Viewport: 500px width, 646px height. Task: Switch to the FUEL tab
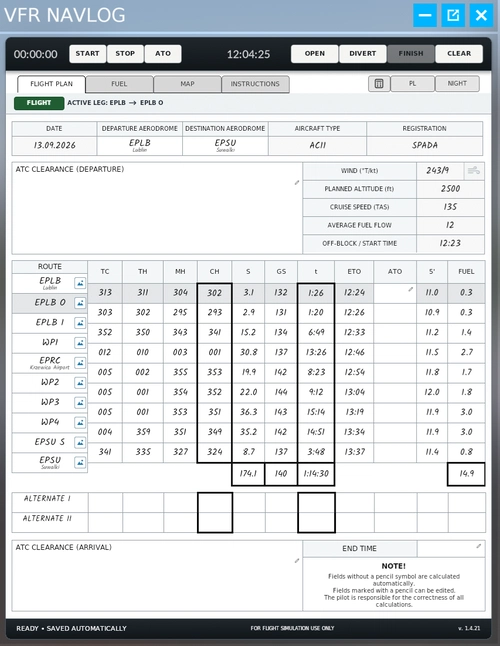(119, 84)
